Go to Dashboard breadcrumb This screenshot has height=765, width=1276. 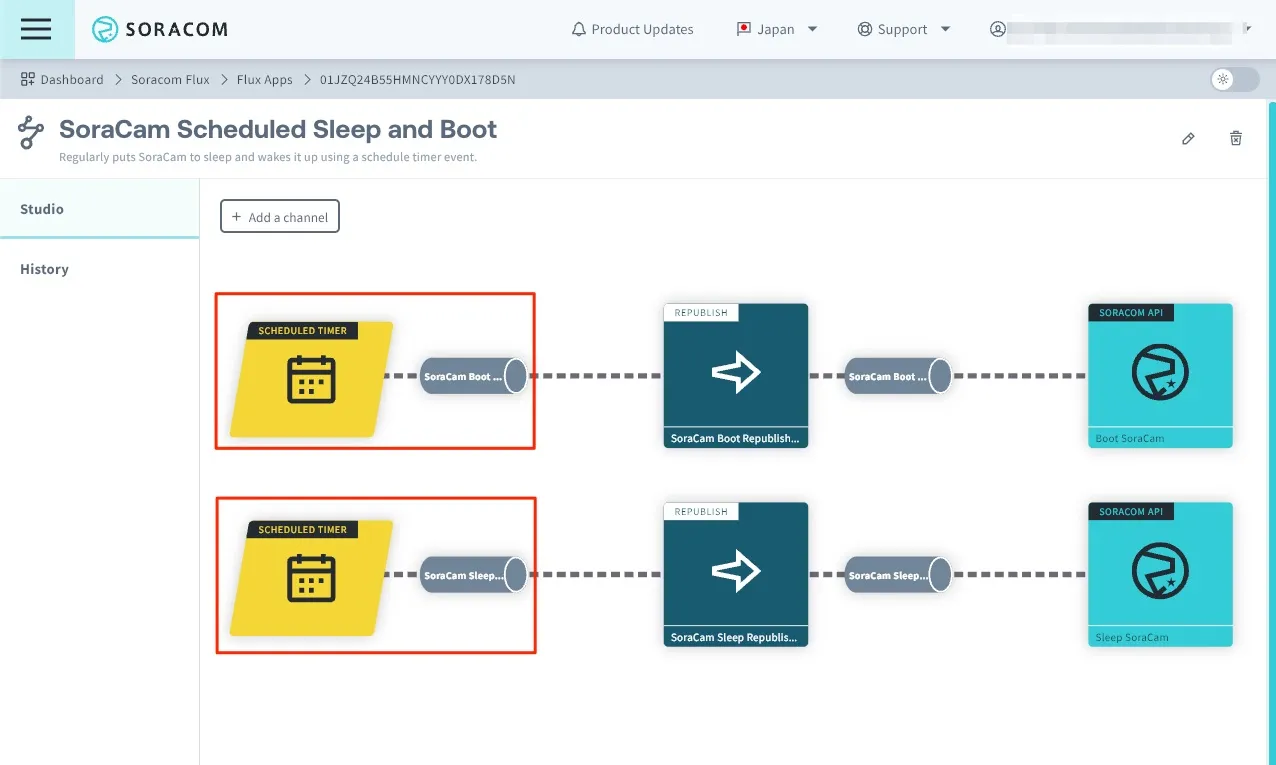tap(62, 79)
